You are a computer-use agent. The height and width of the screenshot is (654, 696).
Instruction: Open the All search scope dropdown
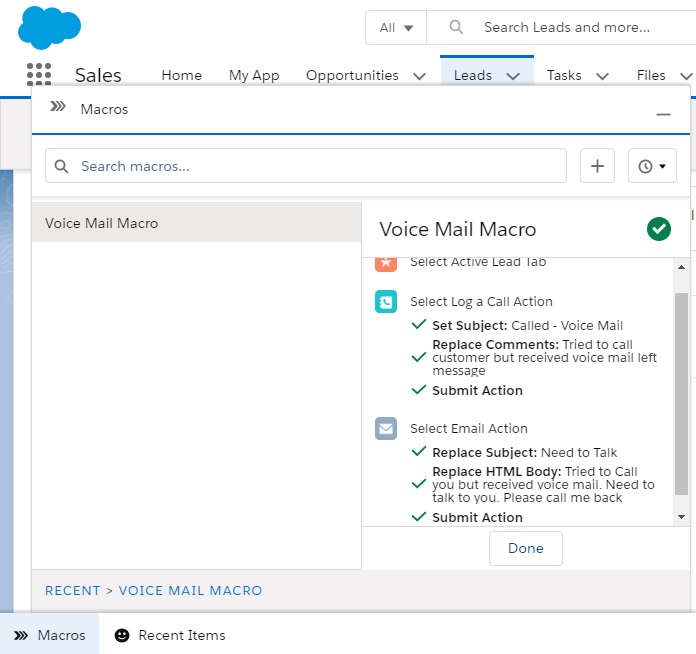click(396, 28)
